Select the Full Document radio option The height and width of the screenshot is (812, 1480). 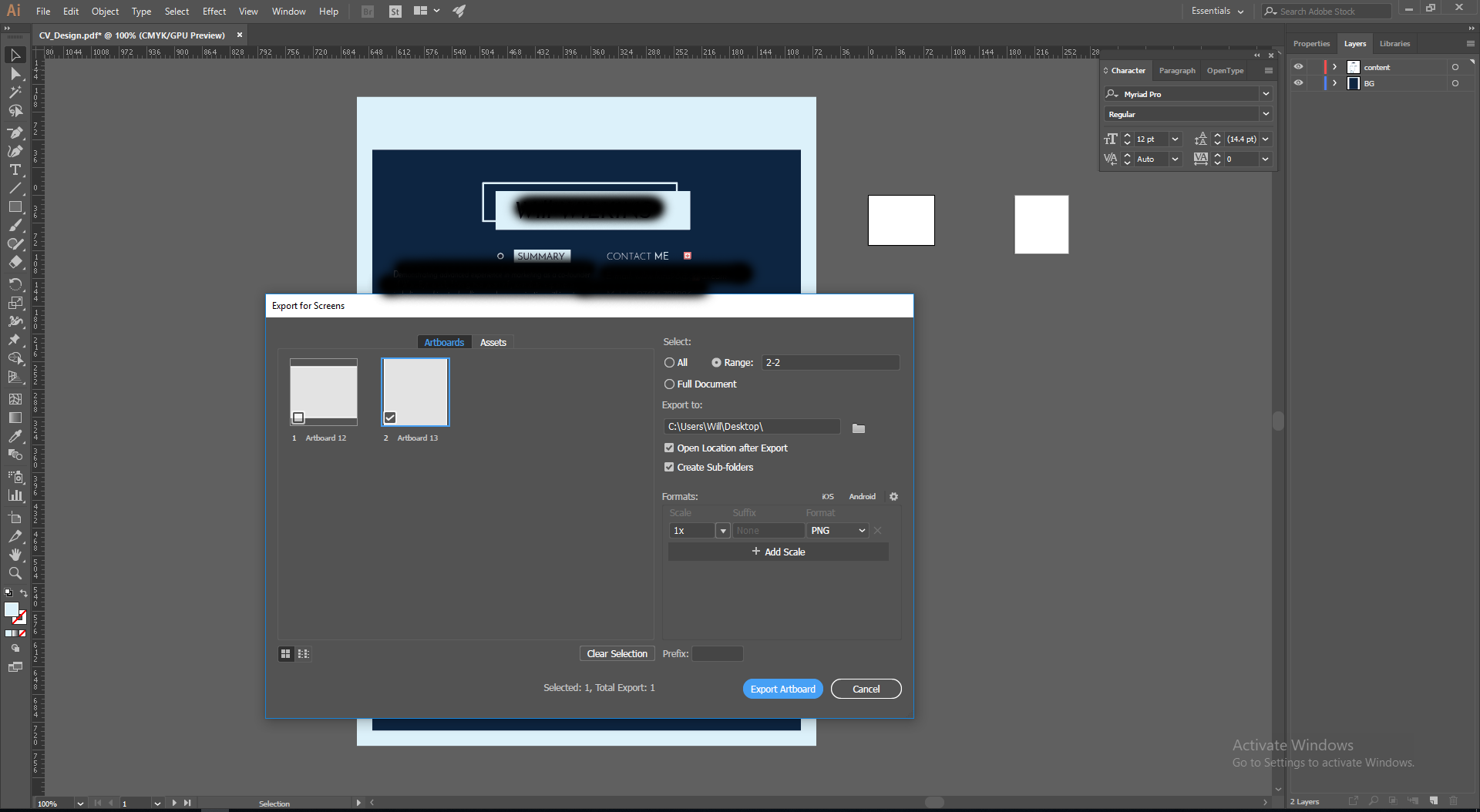669,384
